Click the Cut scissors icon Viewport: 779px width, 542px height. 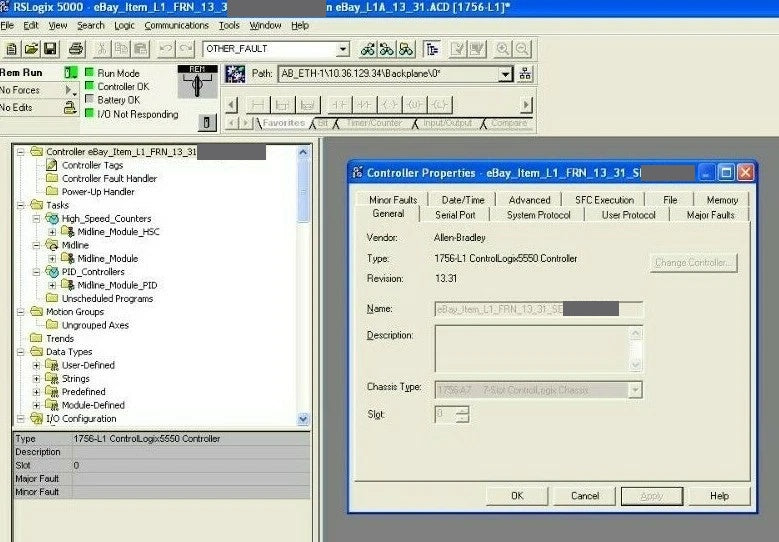coord(101,49)
